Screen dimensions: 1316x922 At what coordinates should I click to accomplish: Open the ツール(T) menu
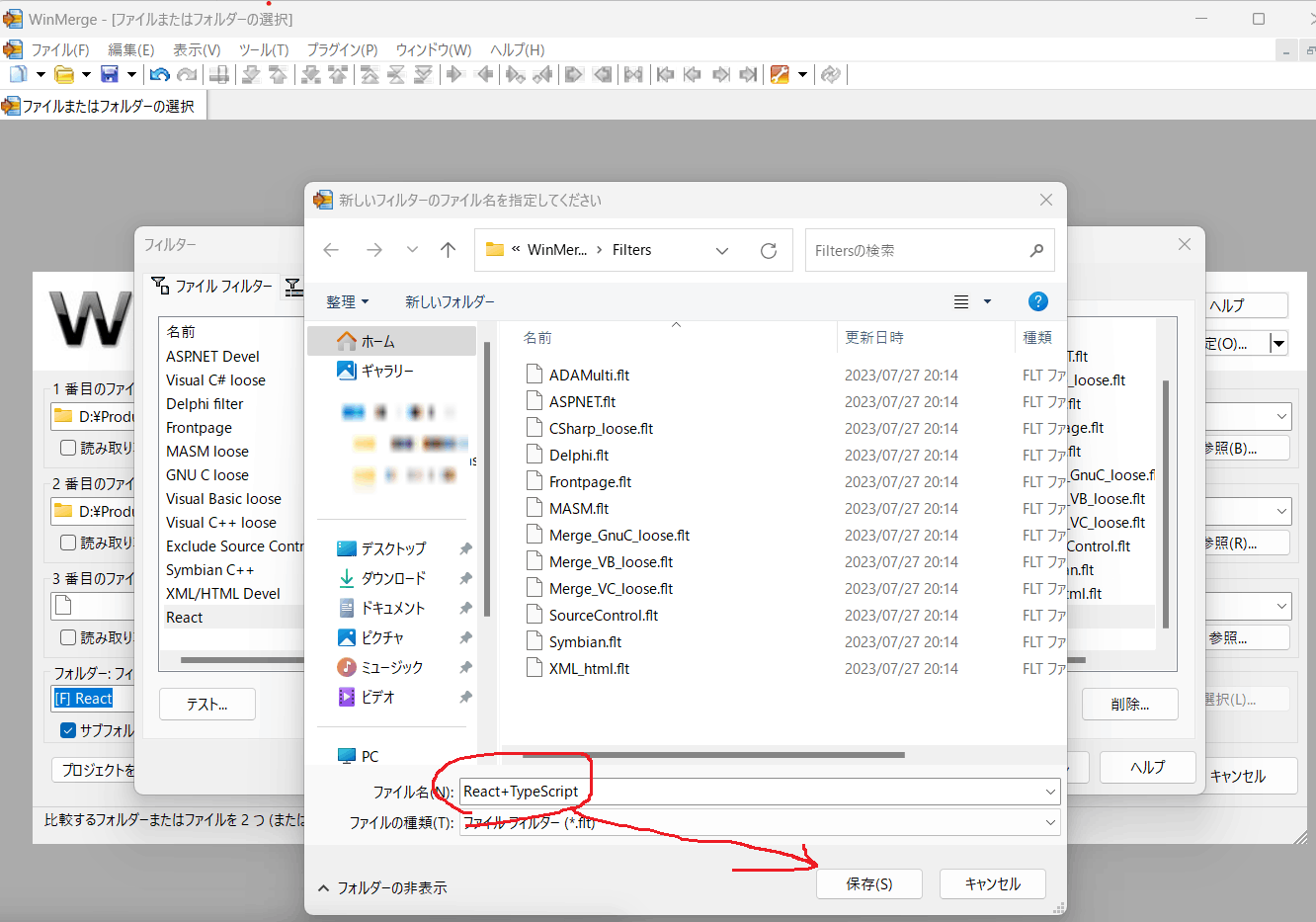[264, 49]
